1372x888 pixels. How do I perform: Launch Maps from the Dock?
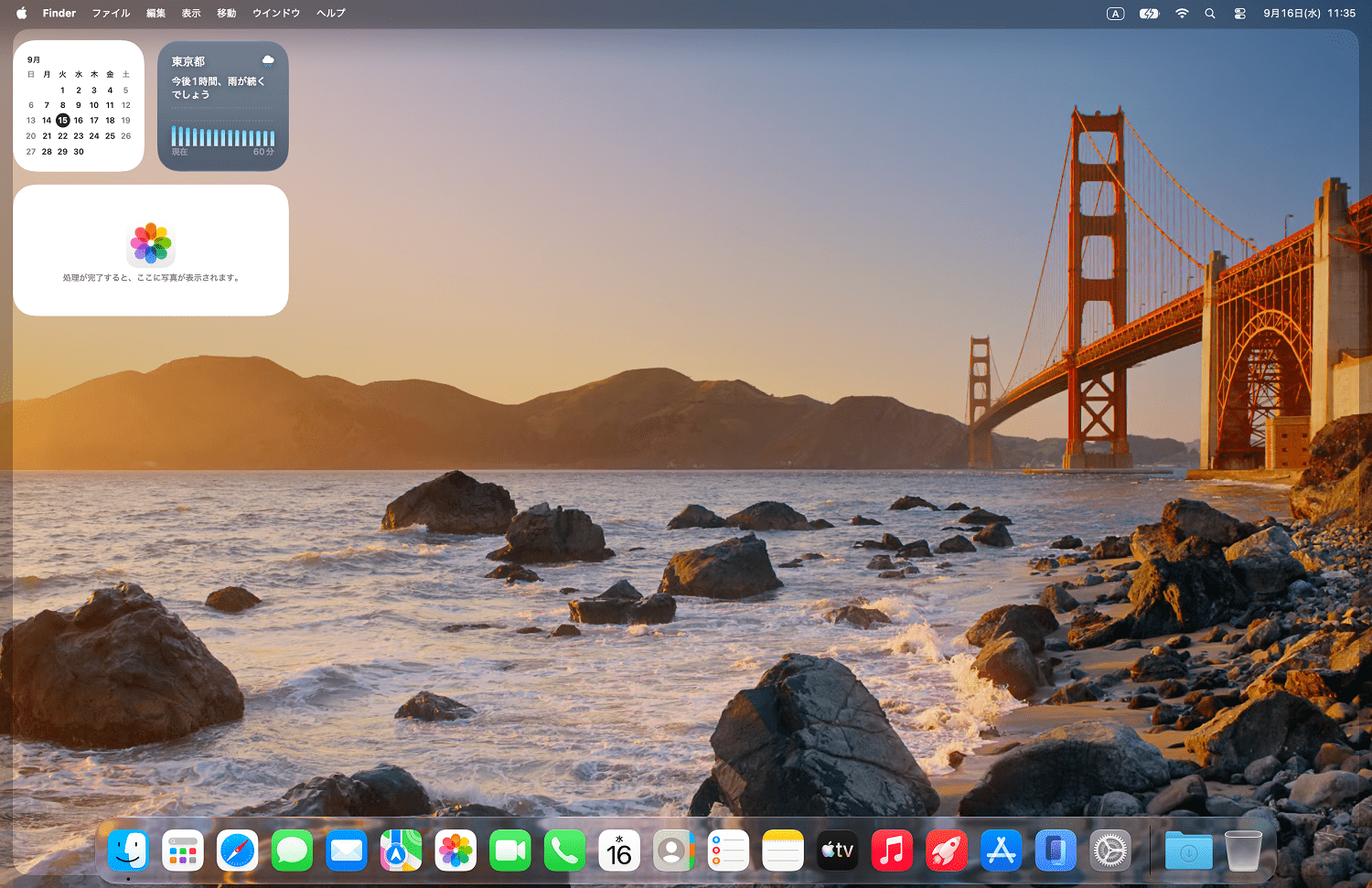[401, 851]
